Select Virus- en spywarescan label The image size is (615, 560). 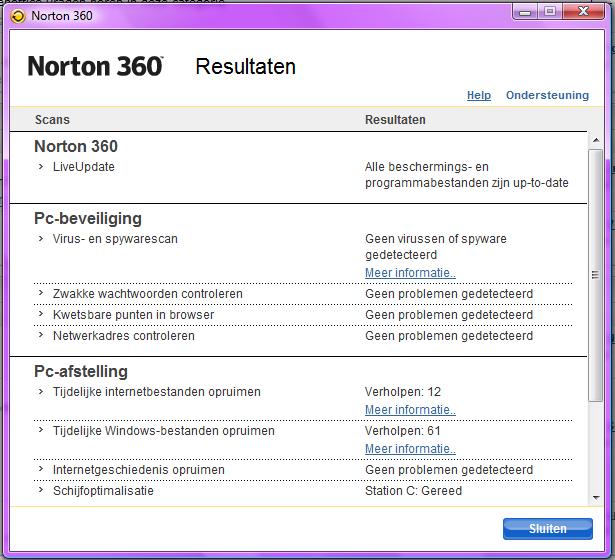coord(115,239)
